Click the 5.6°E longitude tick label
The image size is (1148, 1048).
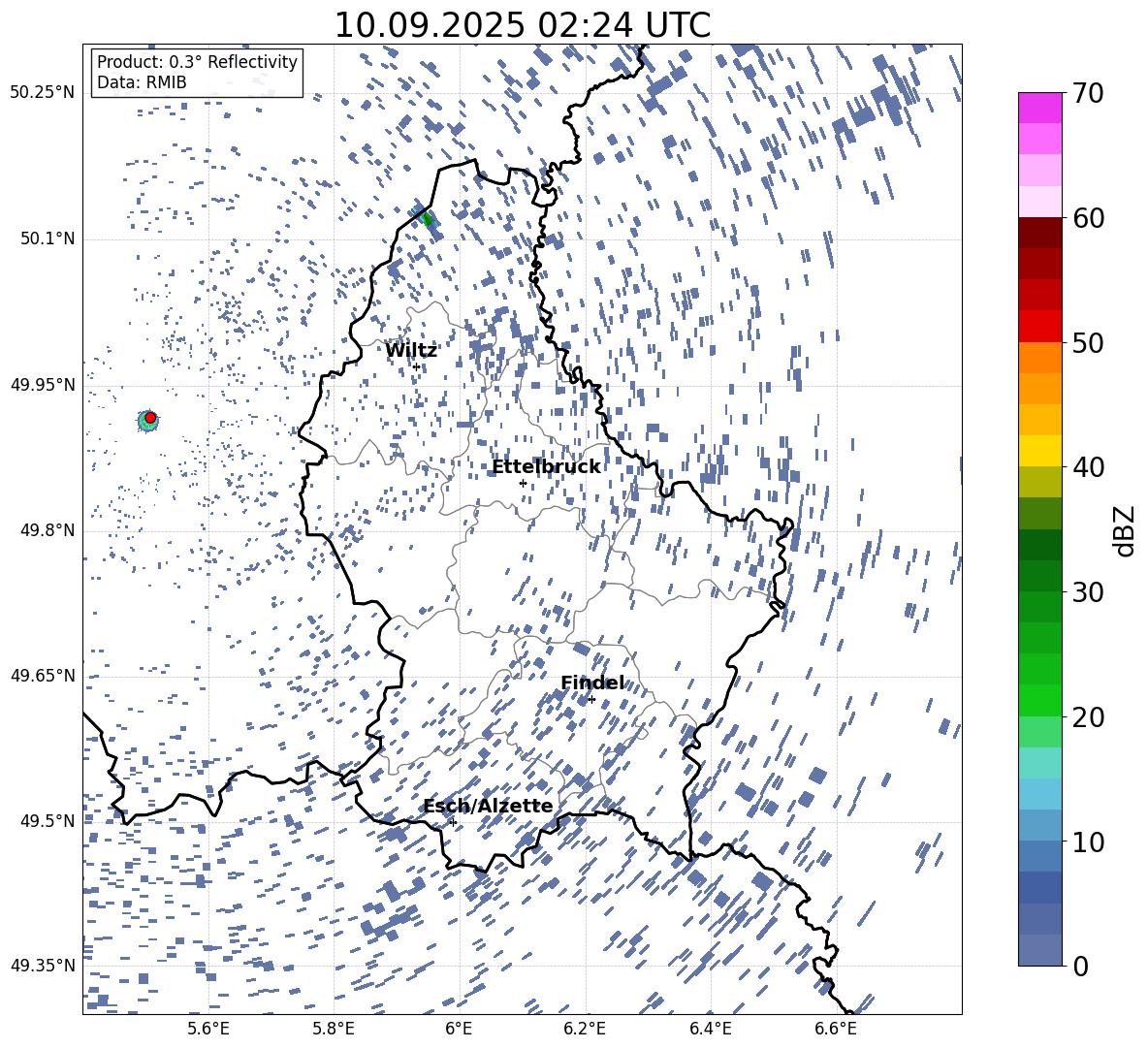coord(207,1029)
